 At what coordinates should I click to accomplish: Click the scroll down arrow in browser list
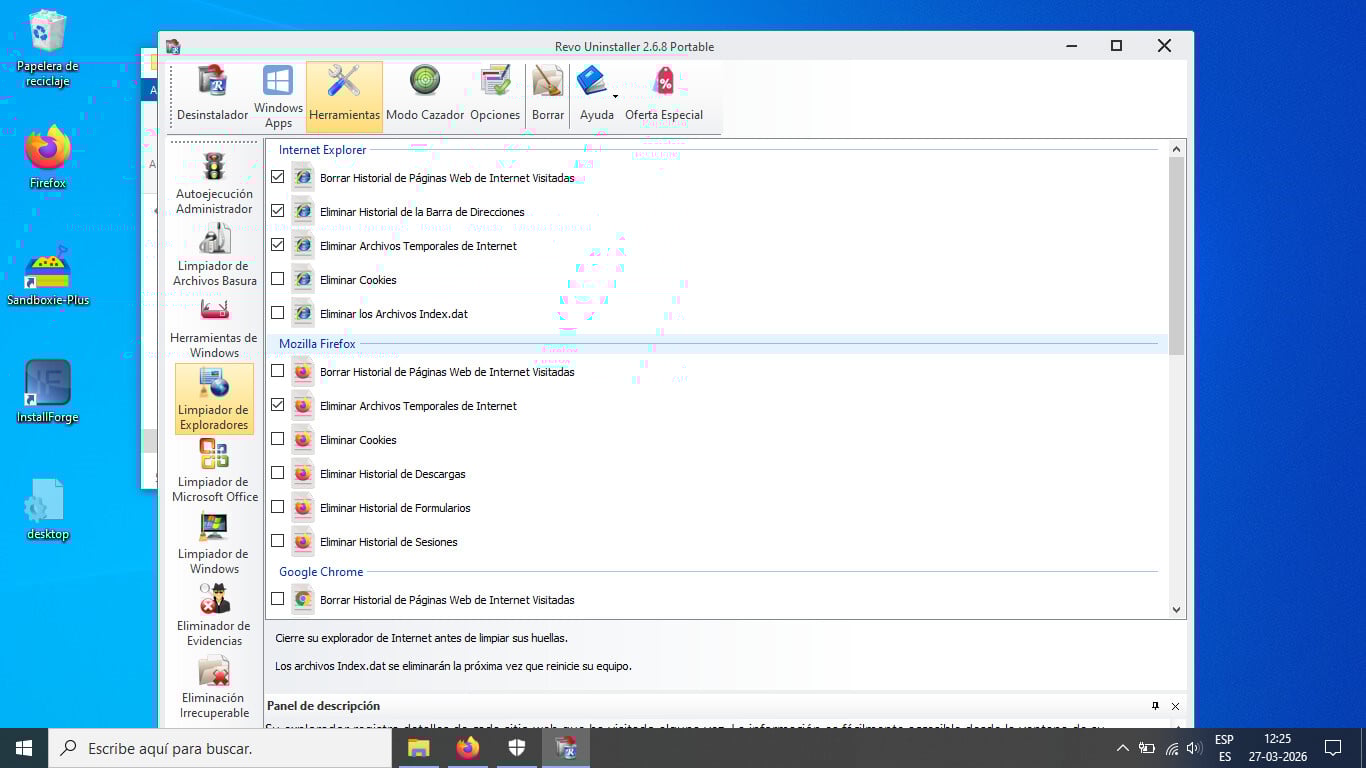coord(1176,609)
